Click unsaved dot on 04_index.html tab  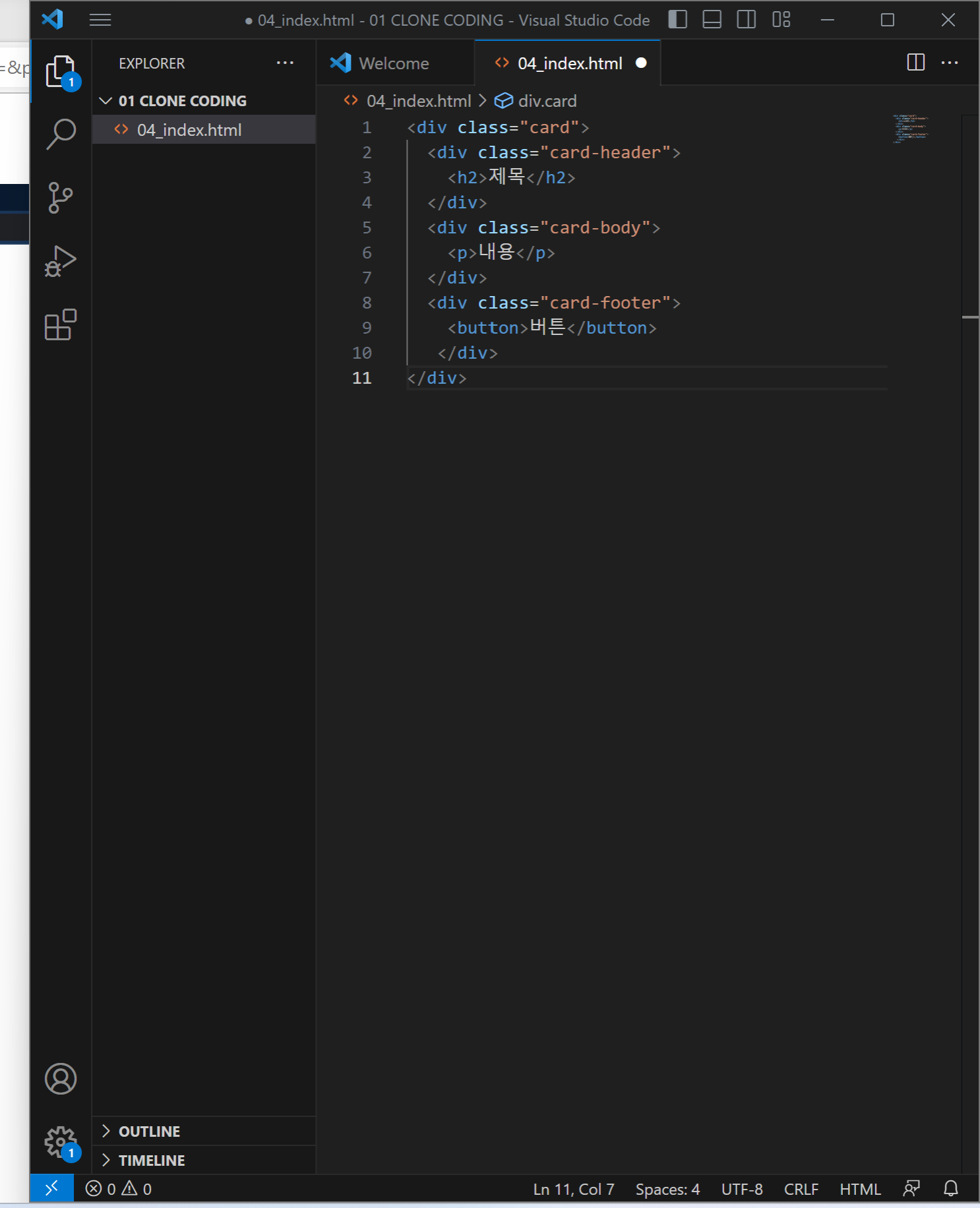(641, 63)
